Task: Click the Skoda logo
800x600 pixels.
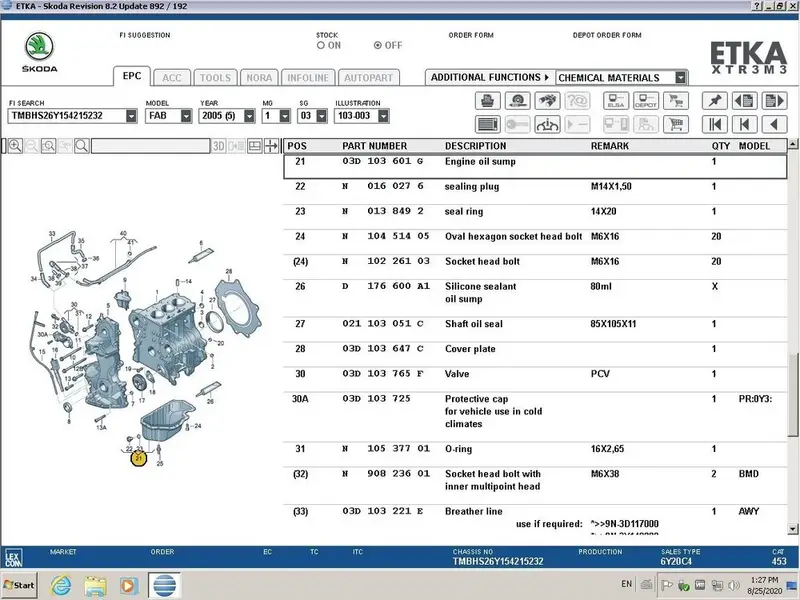Action: tap(39, 52)
